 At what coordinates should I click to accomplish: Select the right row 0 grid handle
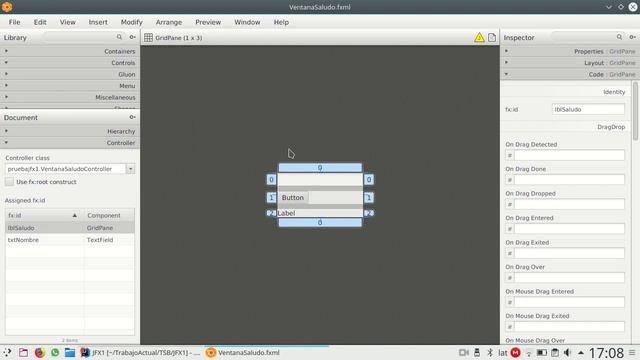(369, 180)
